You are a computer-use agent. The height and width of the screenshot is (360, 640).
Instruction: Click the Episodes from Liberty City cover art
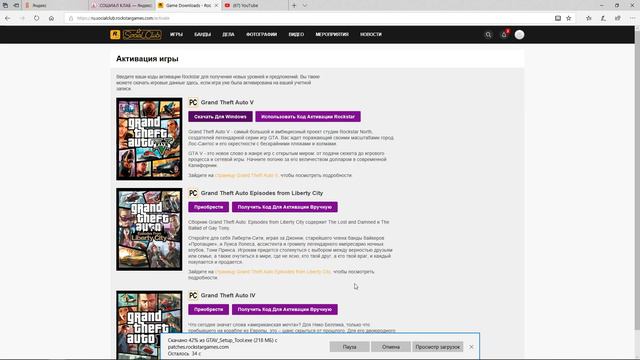point(149,229)
